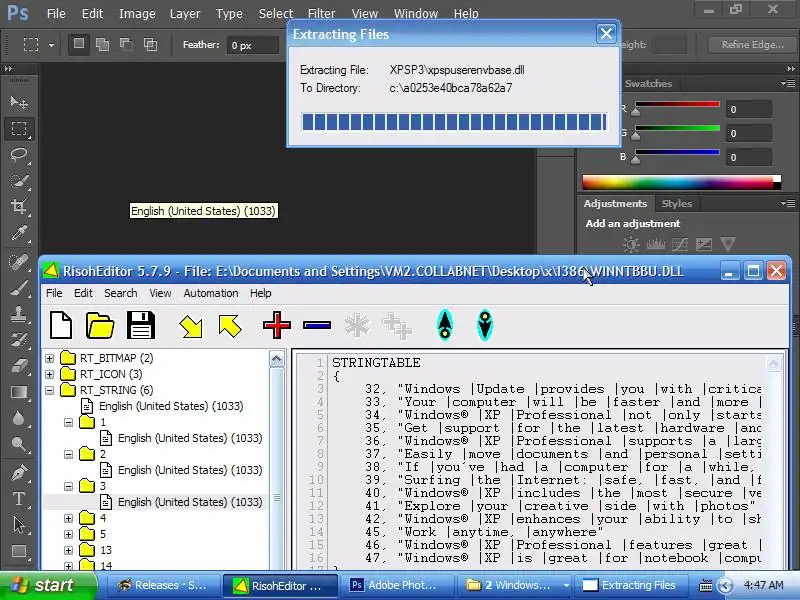This screenshot has width=800, height=600.
Task: Select the Healing Brush tool
Action: pos(19,262)
